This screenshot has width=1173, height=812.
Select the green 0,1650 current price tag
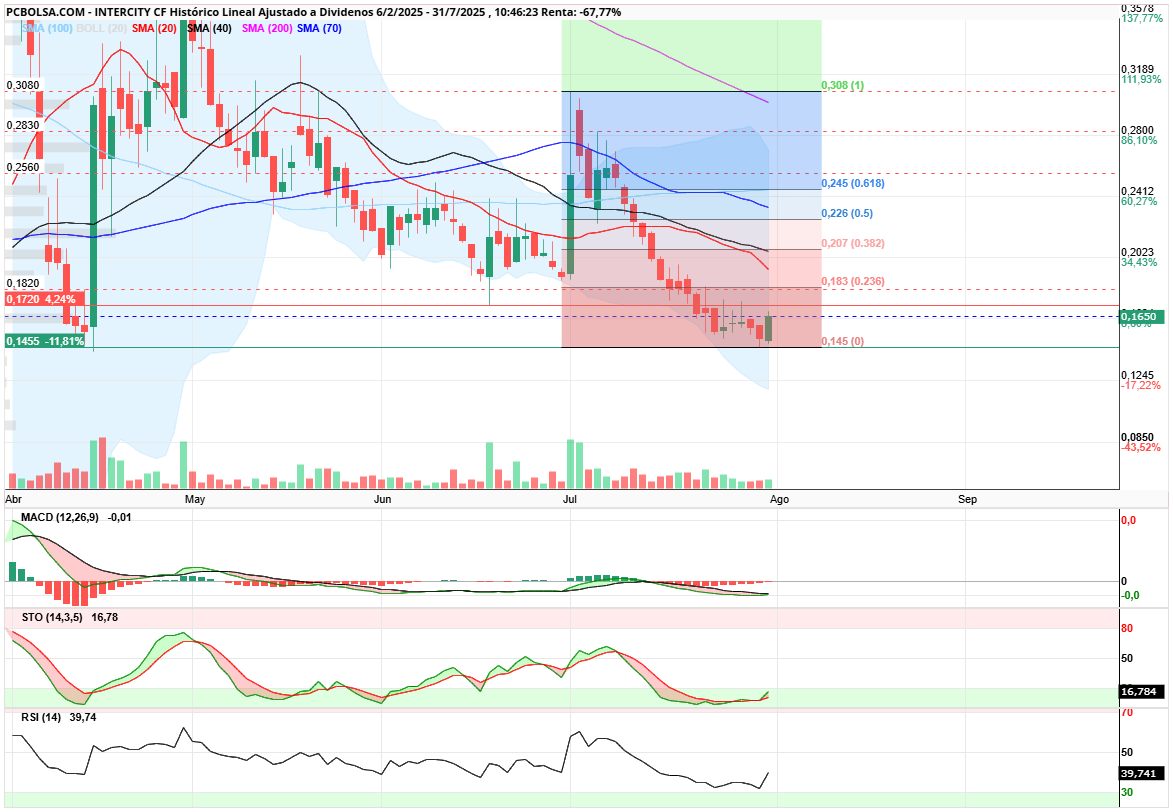(1142, 317)
